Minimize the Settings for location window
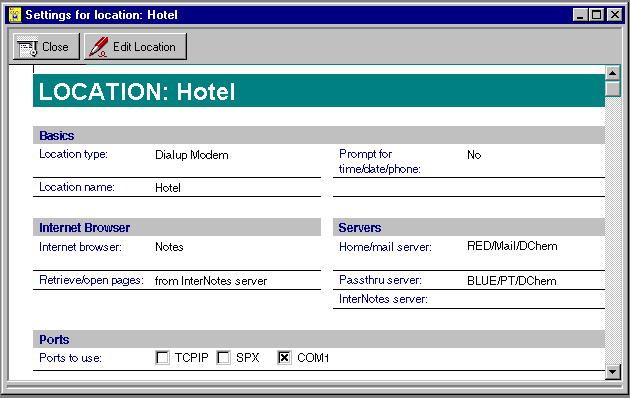The image size is (630, 398). (x=580, y=15)
